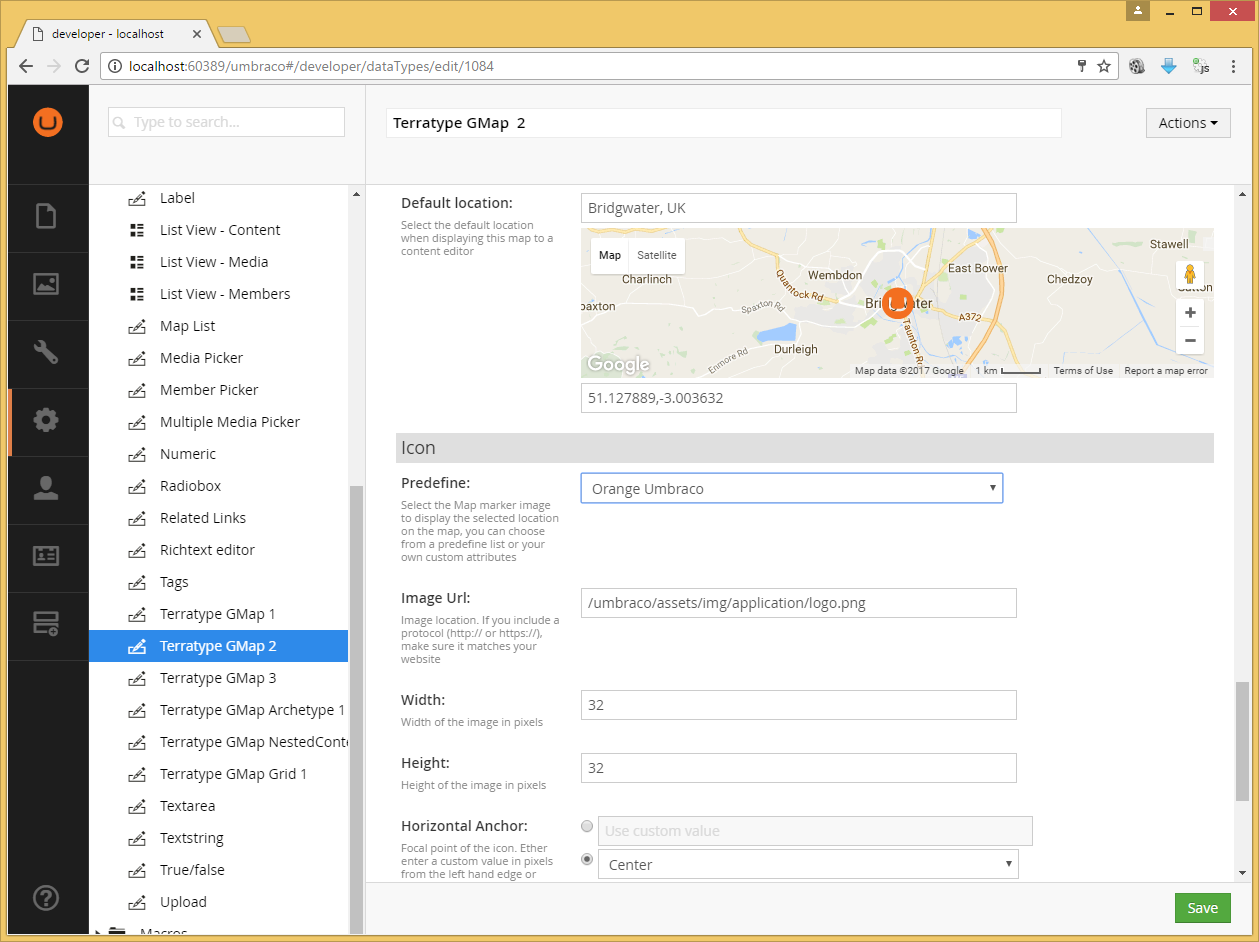Open Terratype GMap 3 data type
1259x942 pixels.
(218, 678)
